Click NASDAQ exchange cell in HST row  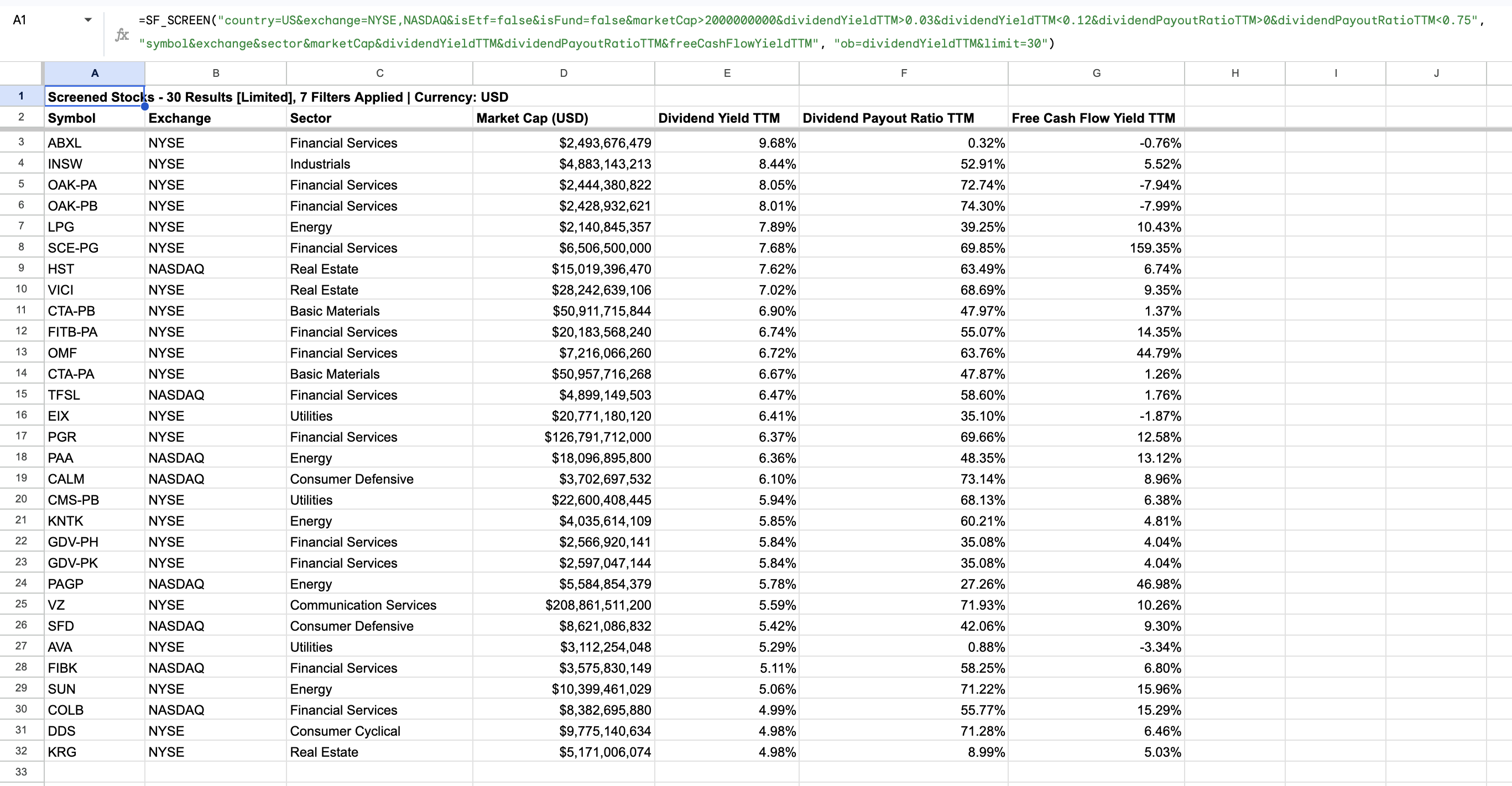click(x=216, y=269)
